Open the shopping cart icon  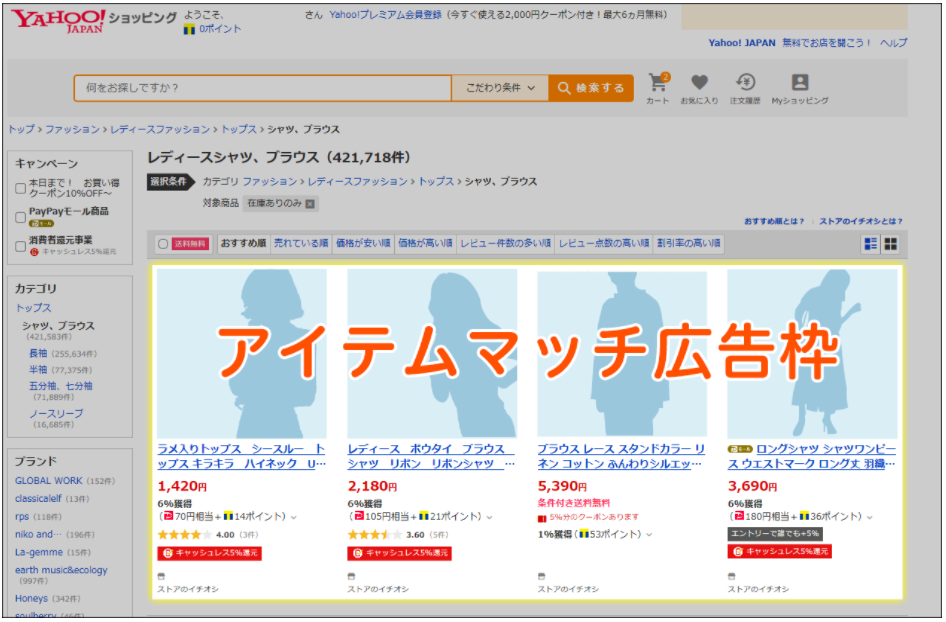[x=658, y=83]
